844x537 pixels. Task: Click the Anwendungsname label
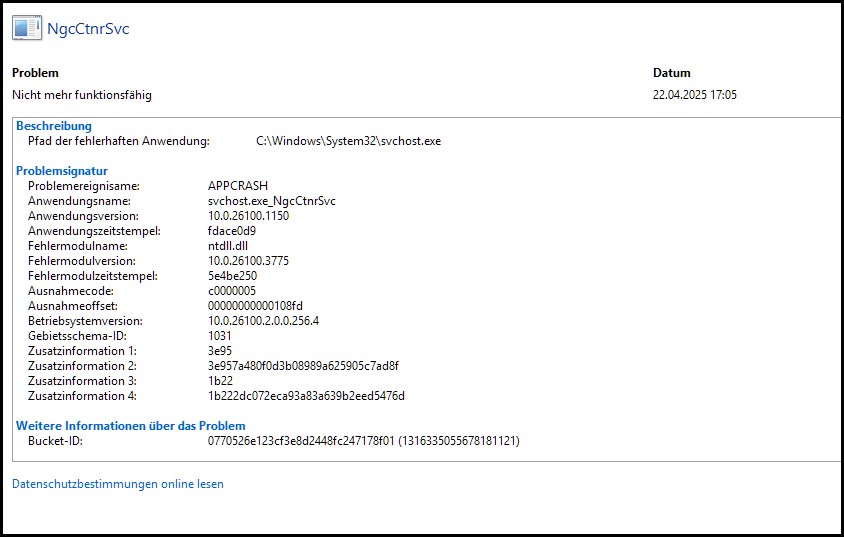pos(79,201)
